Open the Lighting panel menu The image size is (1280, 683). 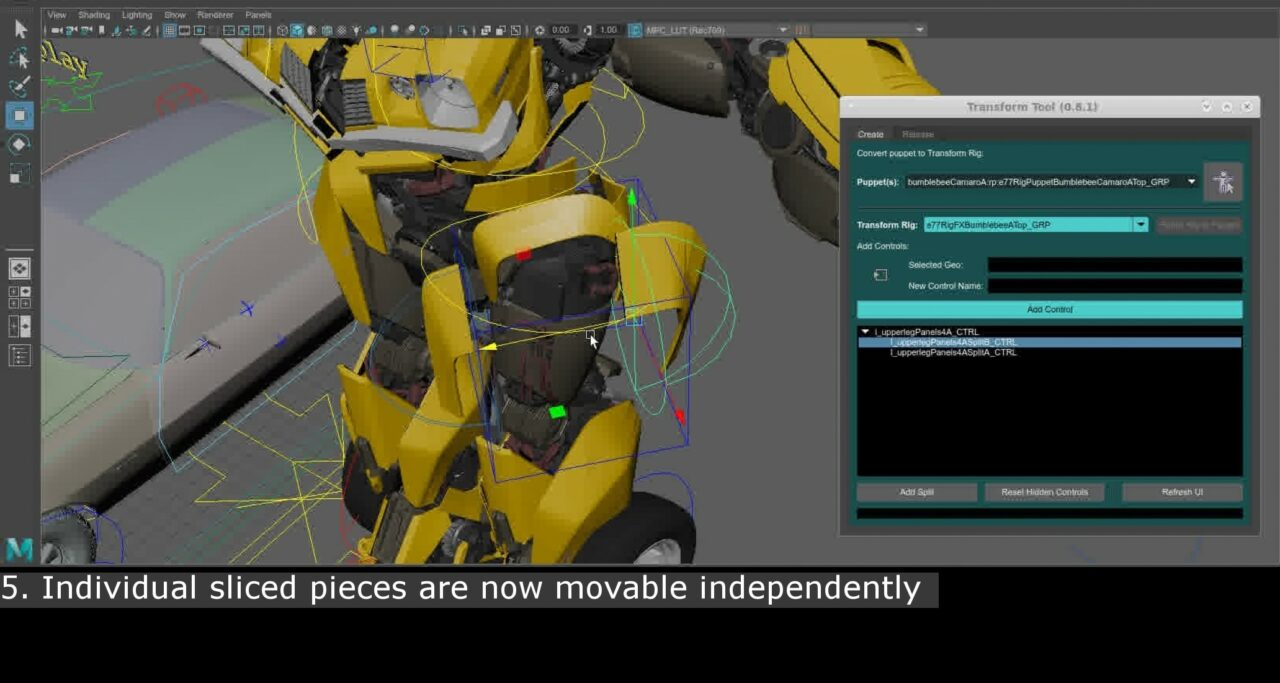pos(137,15)
